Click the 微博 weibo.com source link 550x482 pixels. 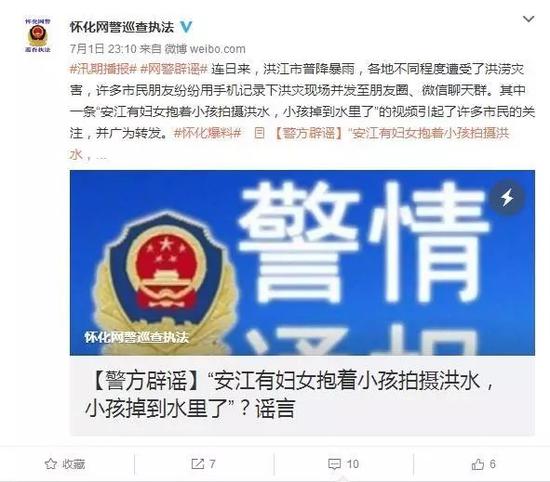click(205, 49)
